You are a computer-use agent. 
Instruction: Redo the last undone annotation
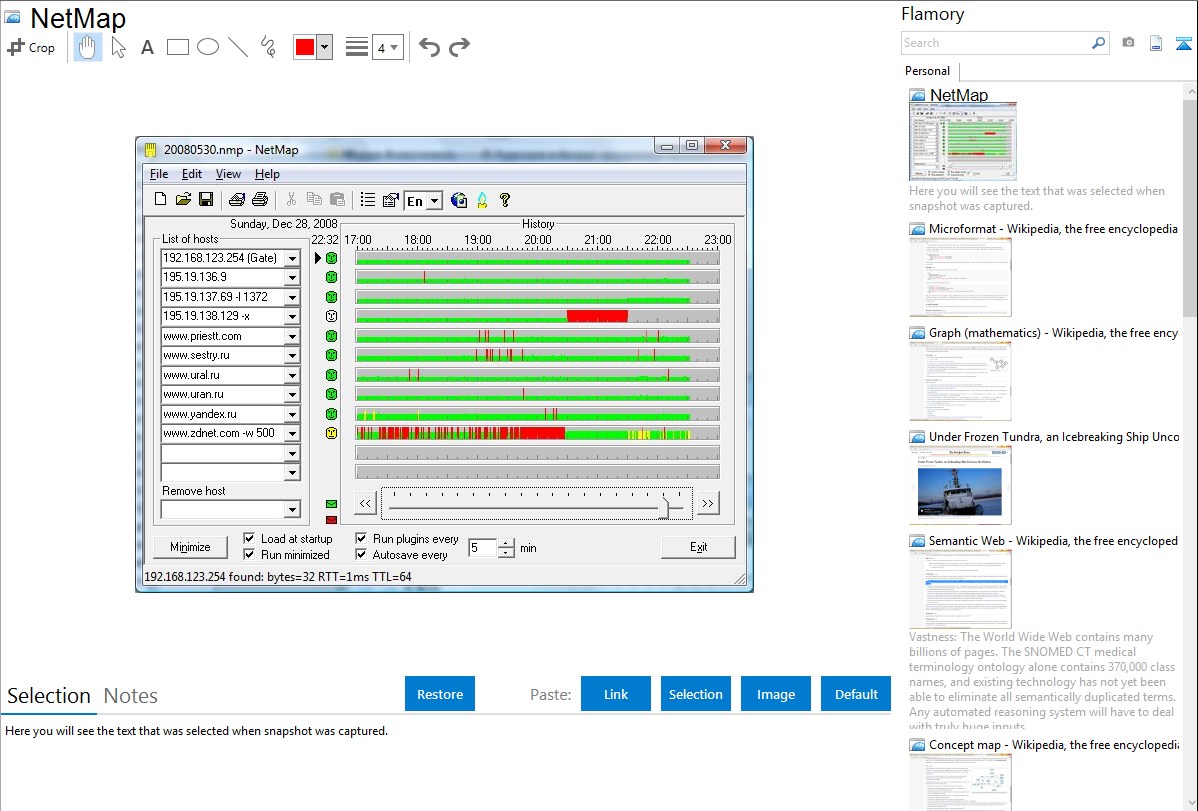click(x=459, y=47)
